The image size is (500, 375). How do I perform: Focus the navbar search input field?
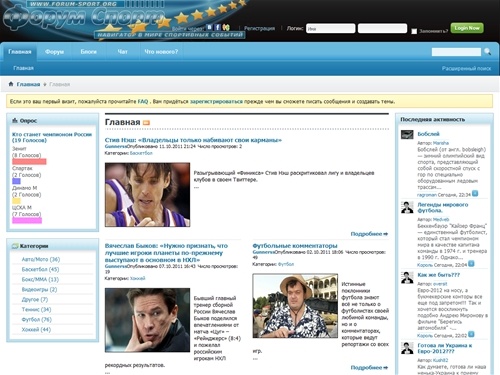[x=456, y=52]
